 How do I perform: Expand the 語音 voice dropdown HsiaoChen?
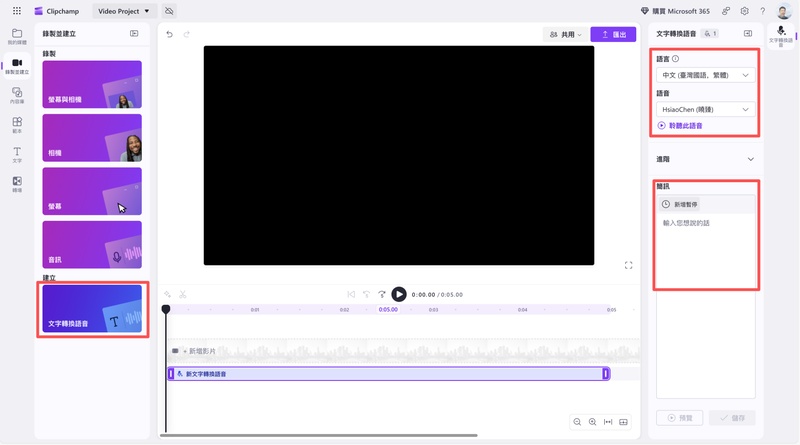[705, 109]
